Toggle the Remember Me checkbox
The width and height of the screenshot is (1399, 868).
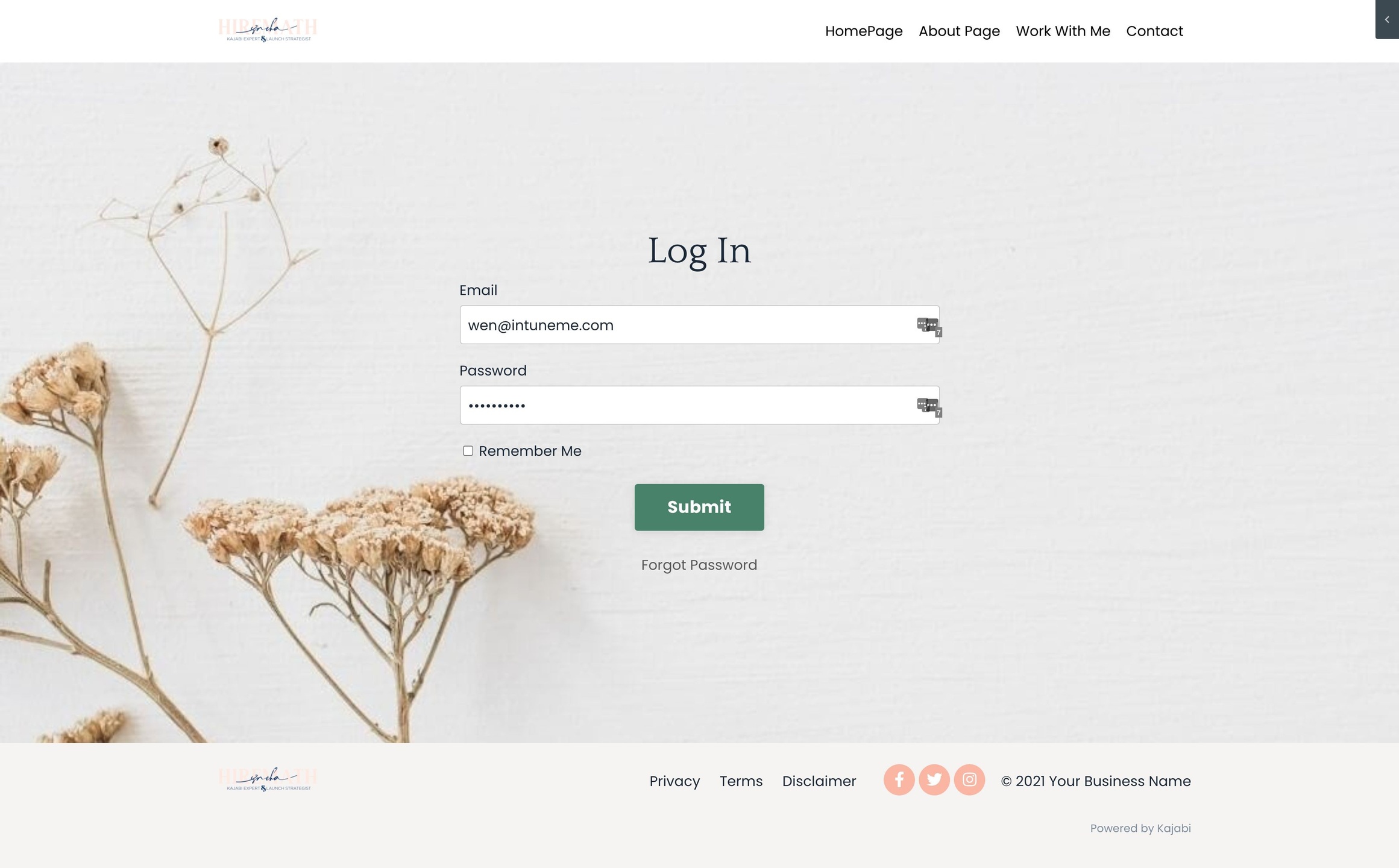click(x=468, y=450)
